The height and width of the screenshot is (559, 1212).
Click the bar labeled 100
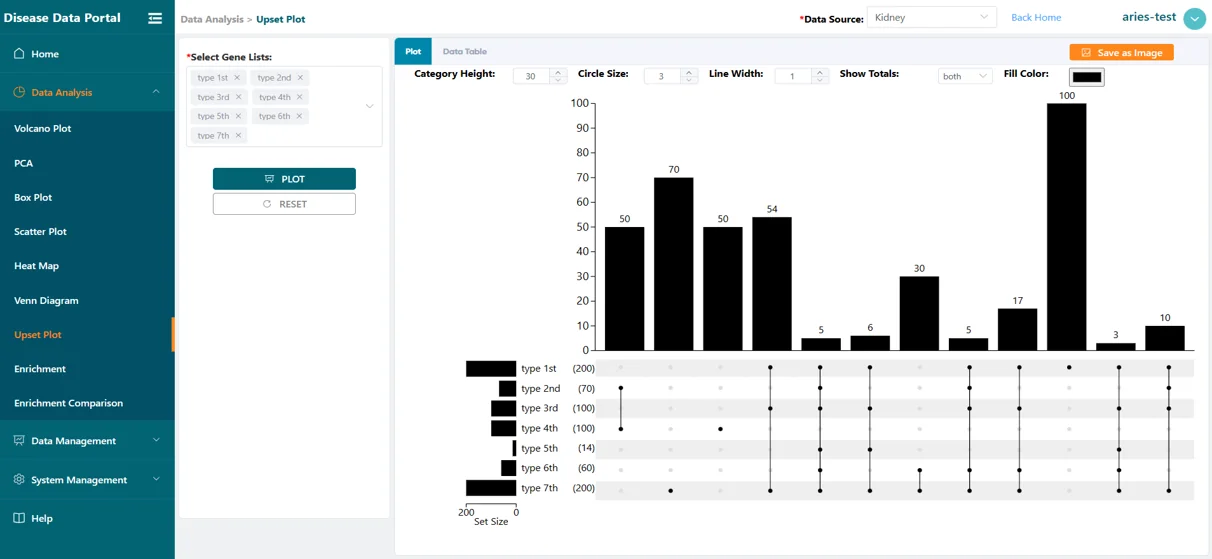point(1067,227)
